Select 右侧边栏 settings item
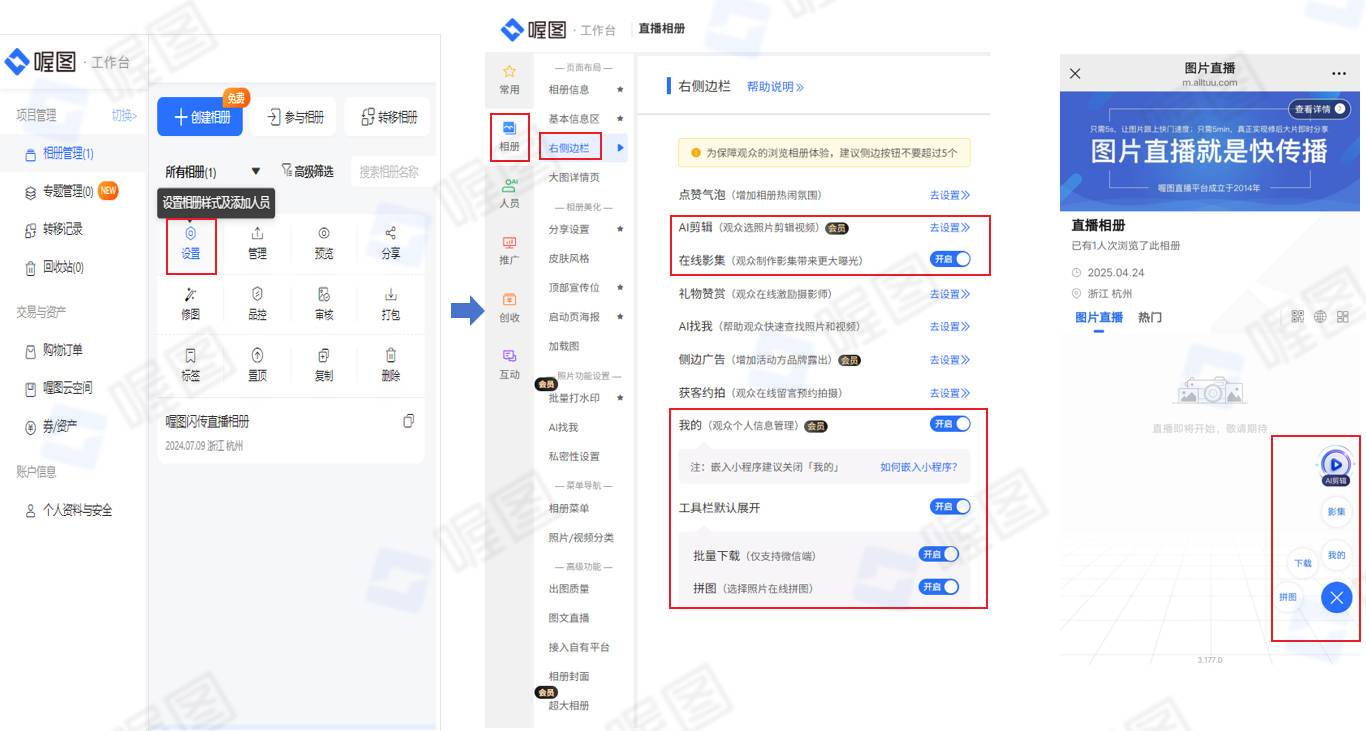The image size is (1366, 731). tap(569, 148)
